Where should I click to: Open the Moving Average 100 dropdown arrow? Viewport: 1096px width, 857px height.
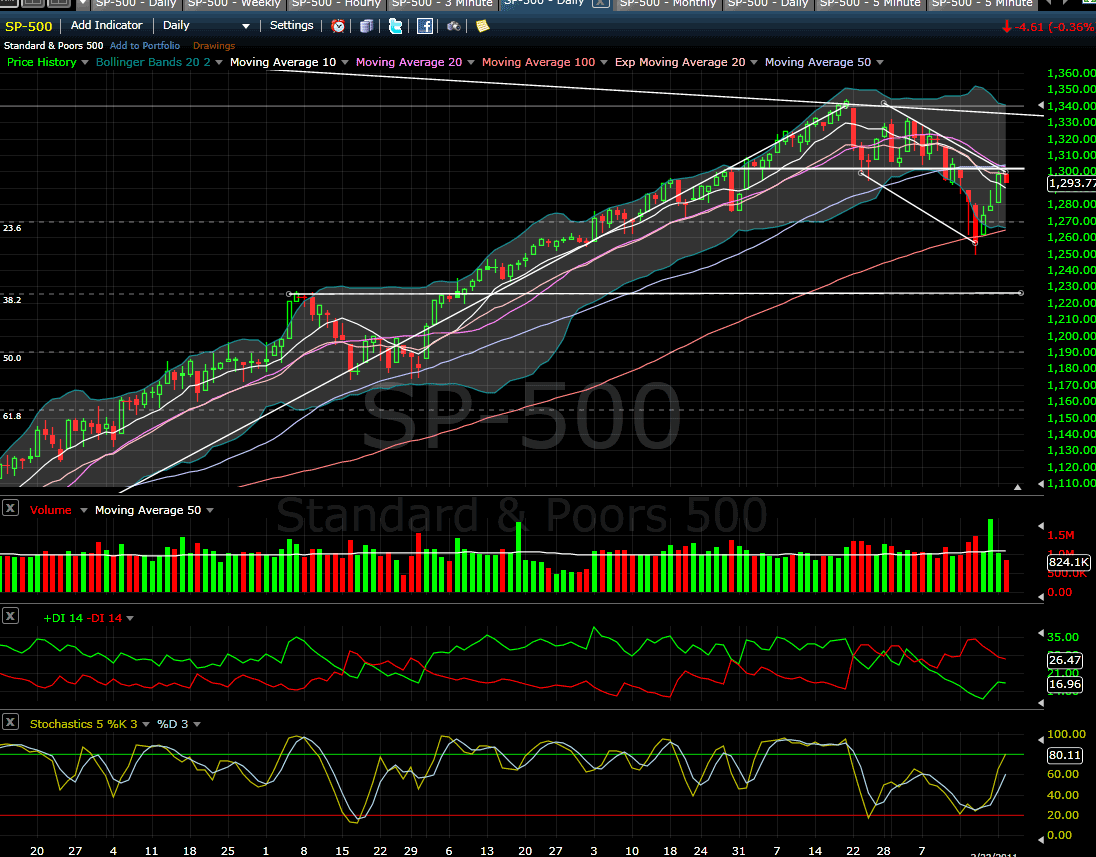[x=603, y=62]
